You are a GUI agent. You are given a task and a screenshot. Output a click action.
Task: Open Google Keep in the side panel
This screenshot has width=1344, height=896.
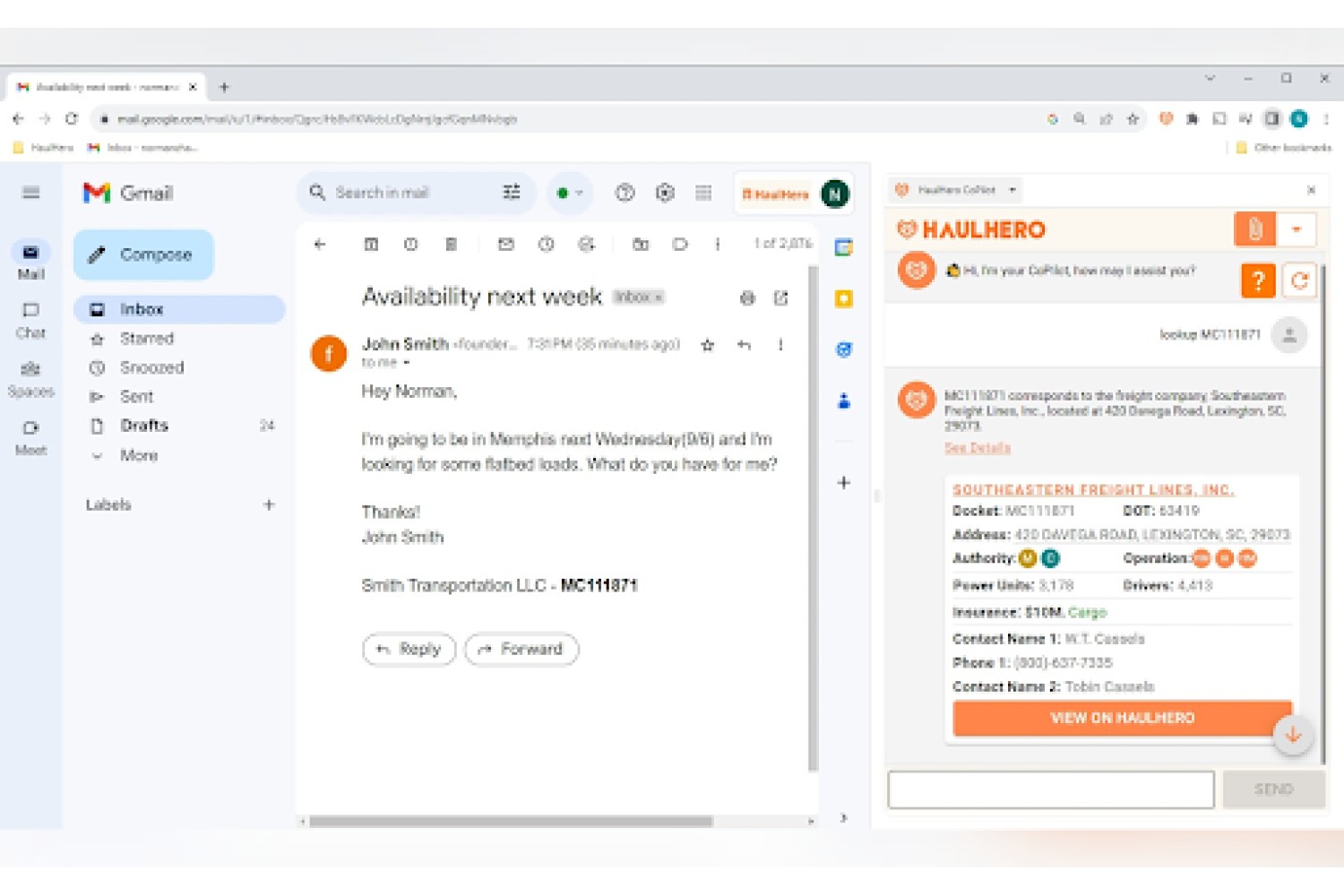[x=843, y=299]
